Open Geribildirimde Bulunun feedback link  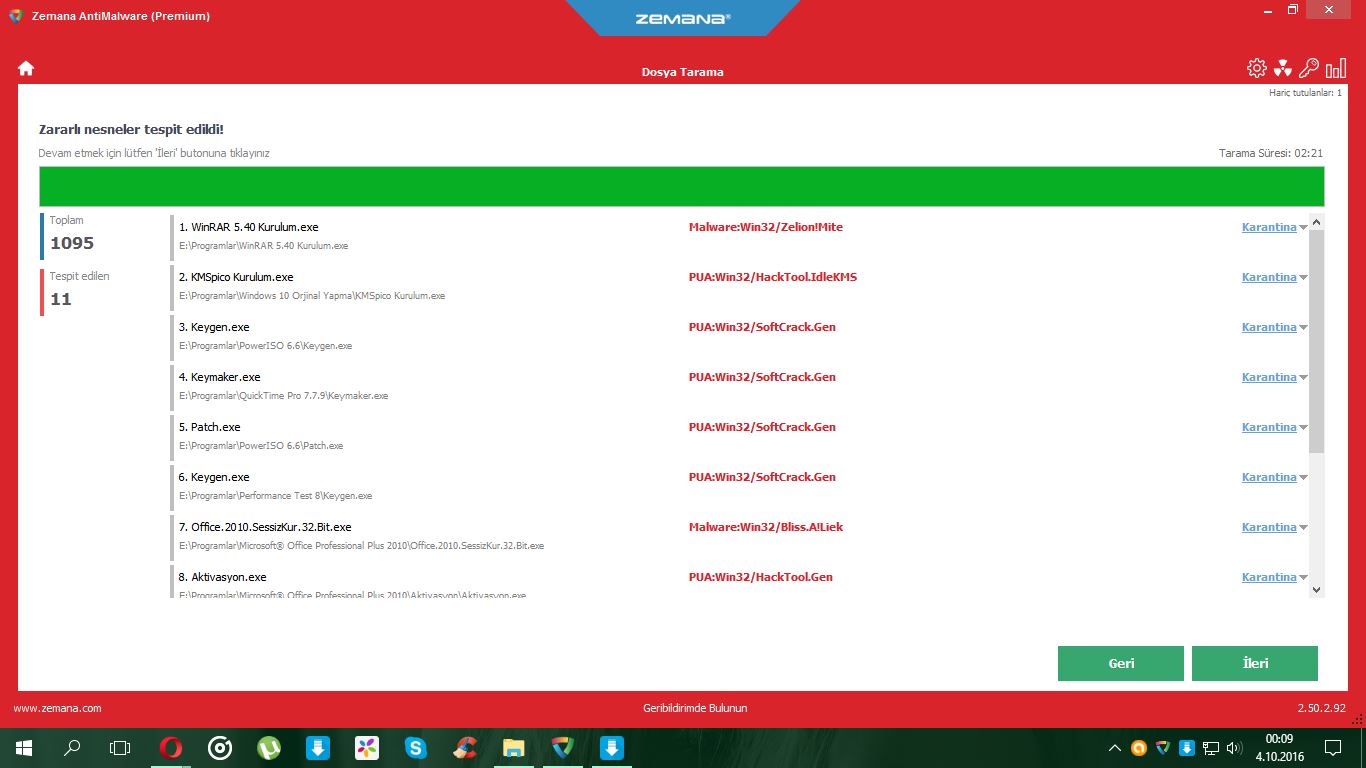[695, 708]
